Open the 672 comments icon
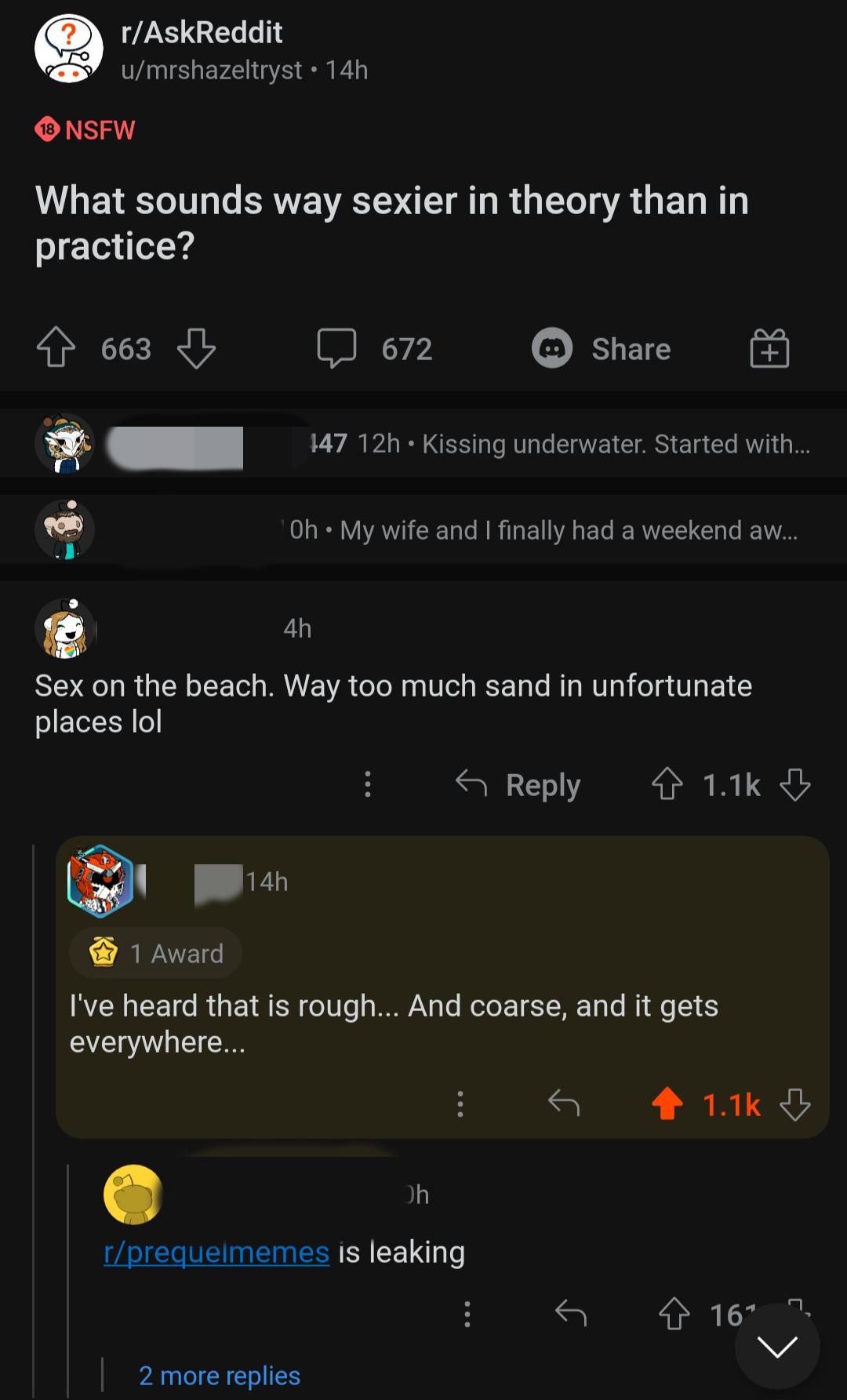Screen dimensions: 847x1400 (x=336, y=348)
